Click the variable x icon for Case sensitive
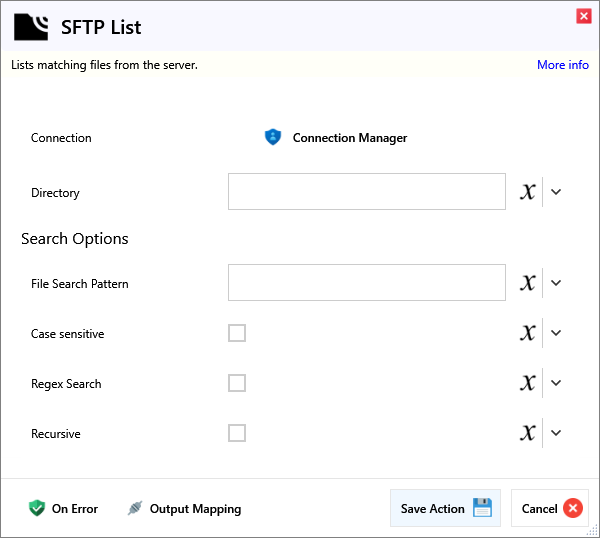 (528, 333)
